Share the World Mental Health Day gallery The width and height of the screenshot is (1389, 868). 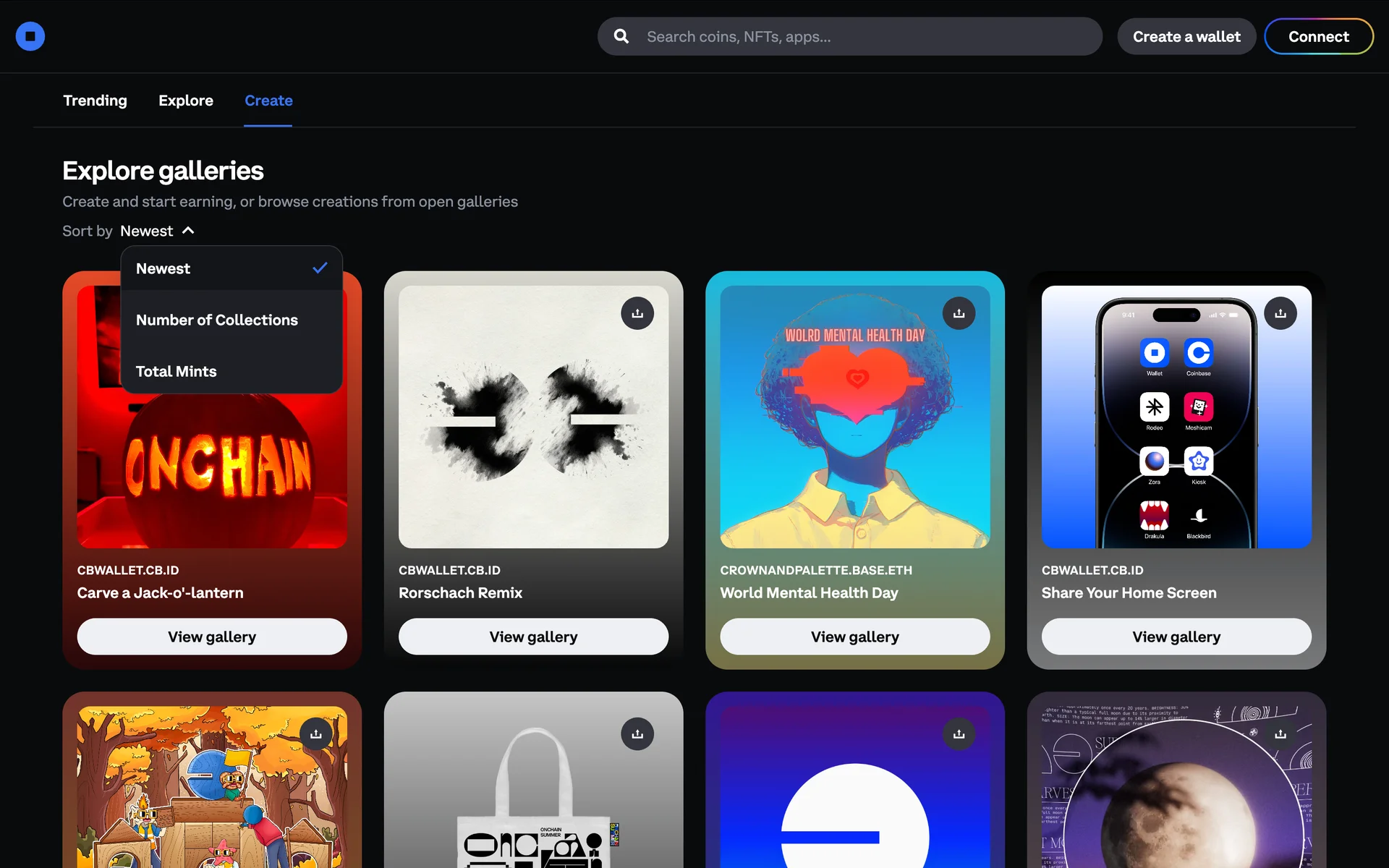point(959,313)
